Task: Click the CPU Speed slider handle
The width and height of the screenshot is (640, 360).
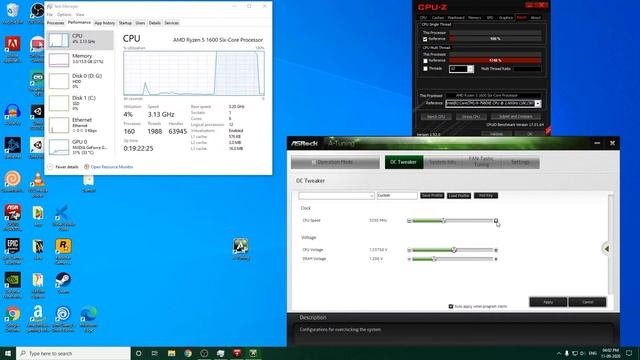Action: click(x=444, y=220)
